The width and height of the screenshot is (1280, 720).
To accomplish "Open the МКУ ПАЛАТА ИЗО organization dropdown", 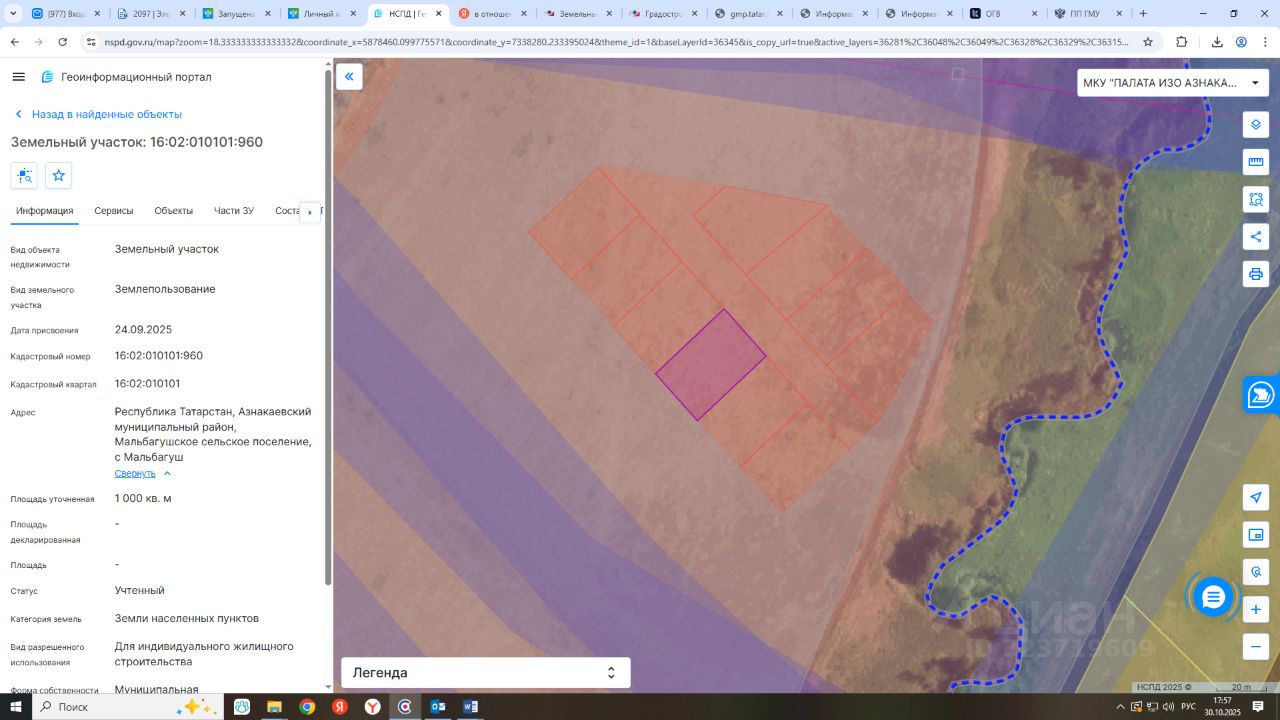I will pos(1171,83).
